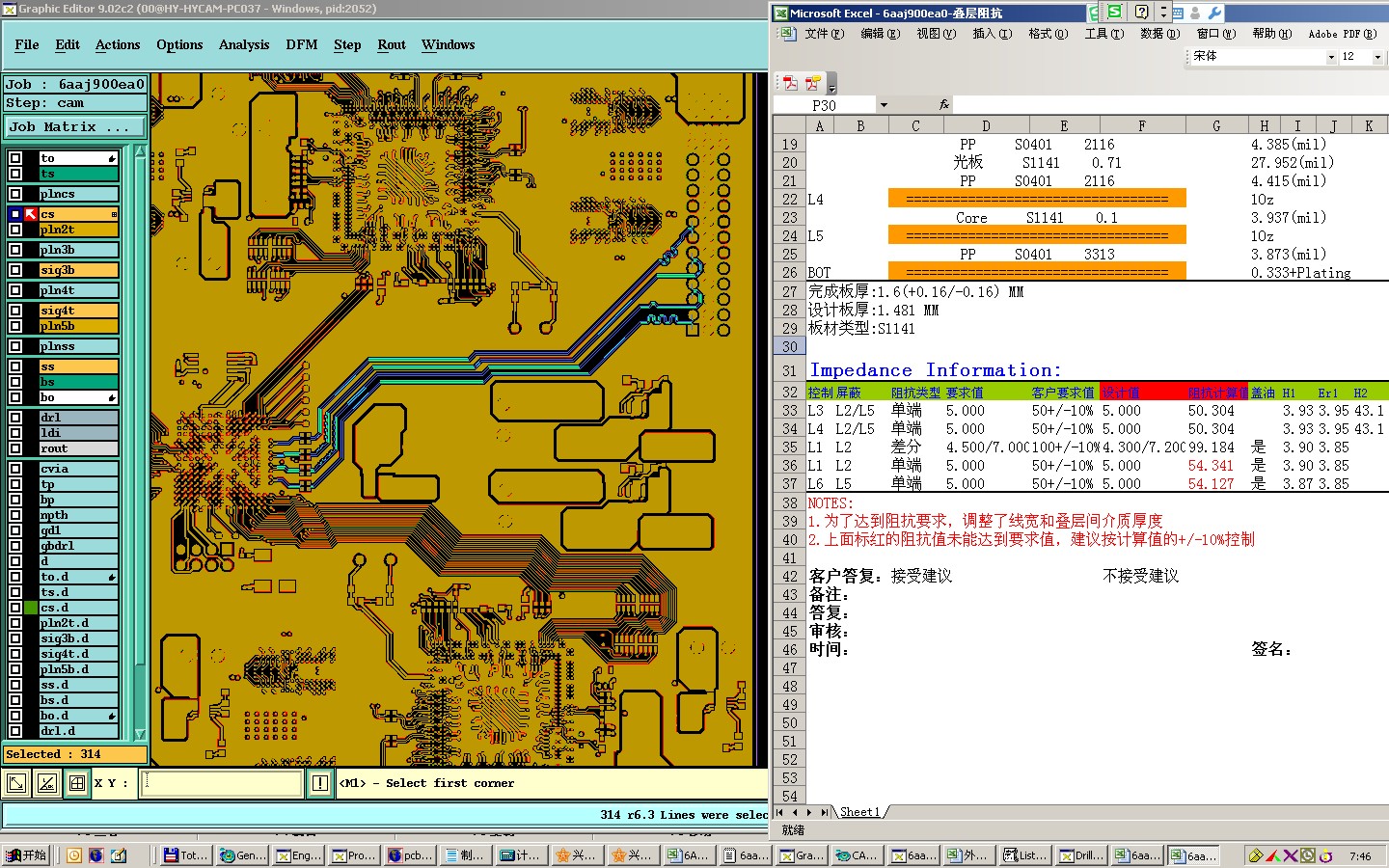Screen dimensions: 1389x868
Task: Click the X Y coordinate input field
Action: (x=222, y=783)
